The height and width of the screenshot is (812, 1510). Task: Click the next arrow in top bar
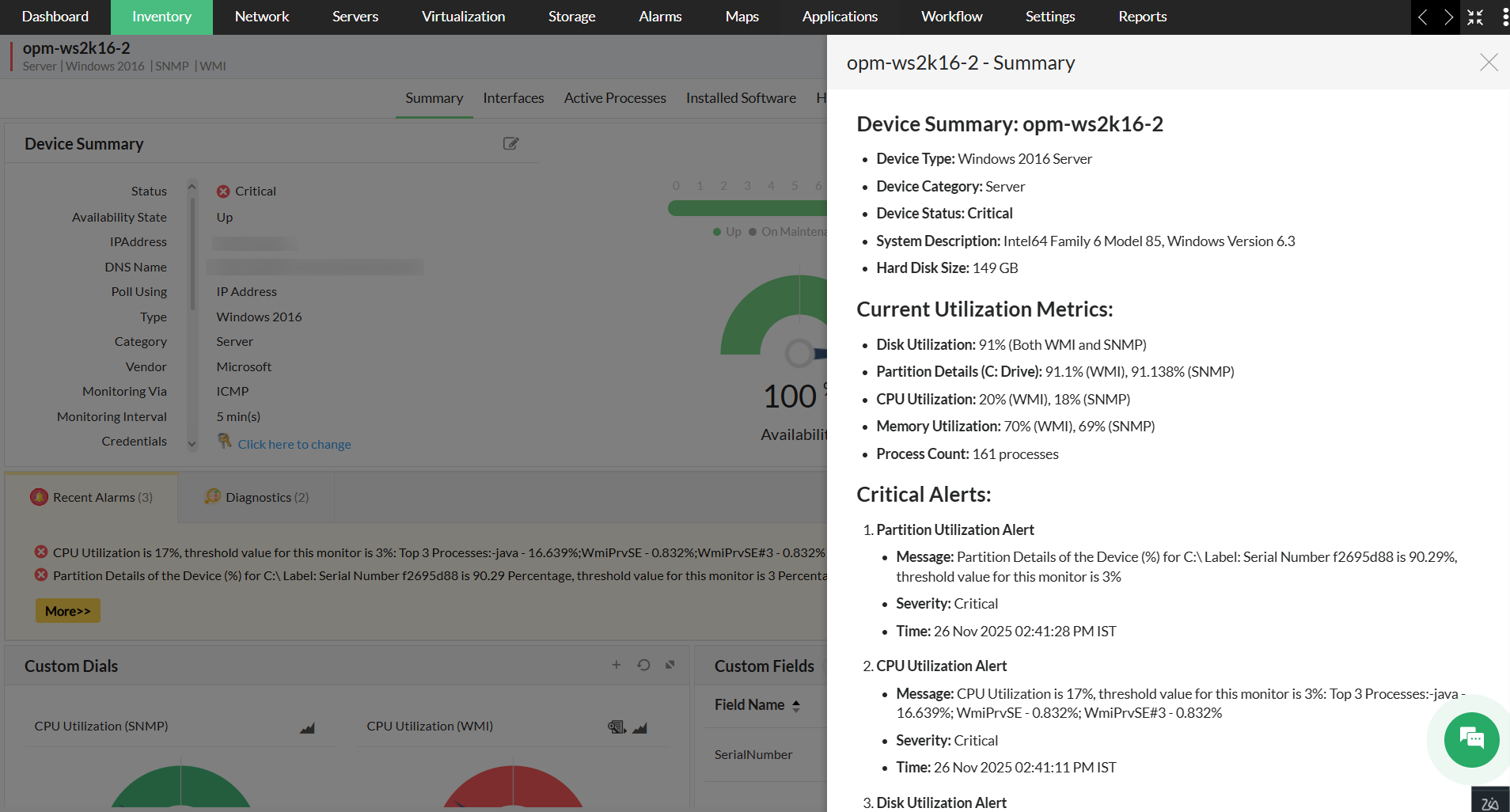[1447, 17]
